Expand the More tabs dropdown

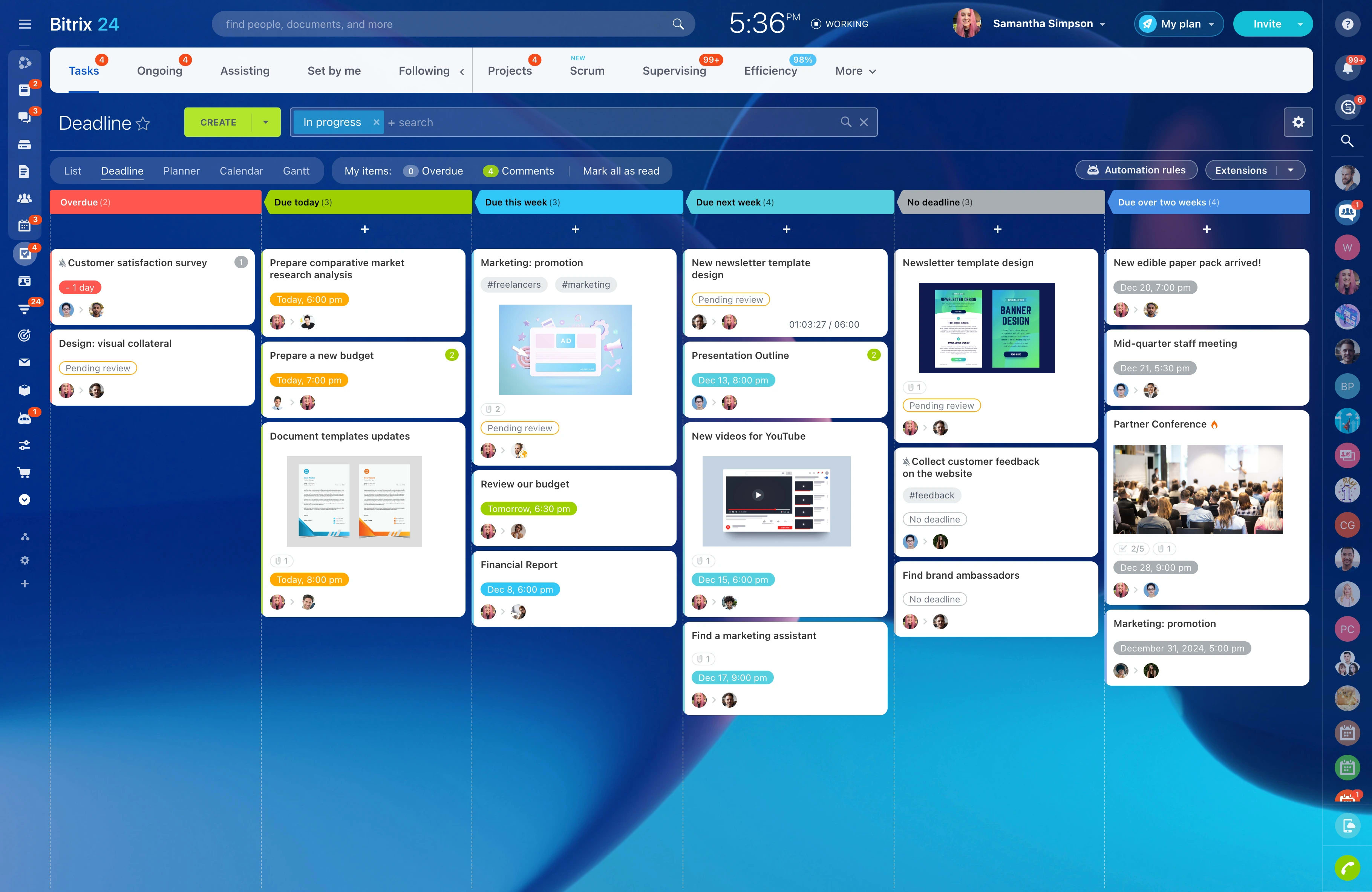[856, 71]
